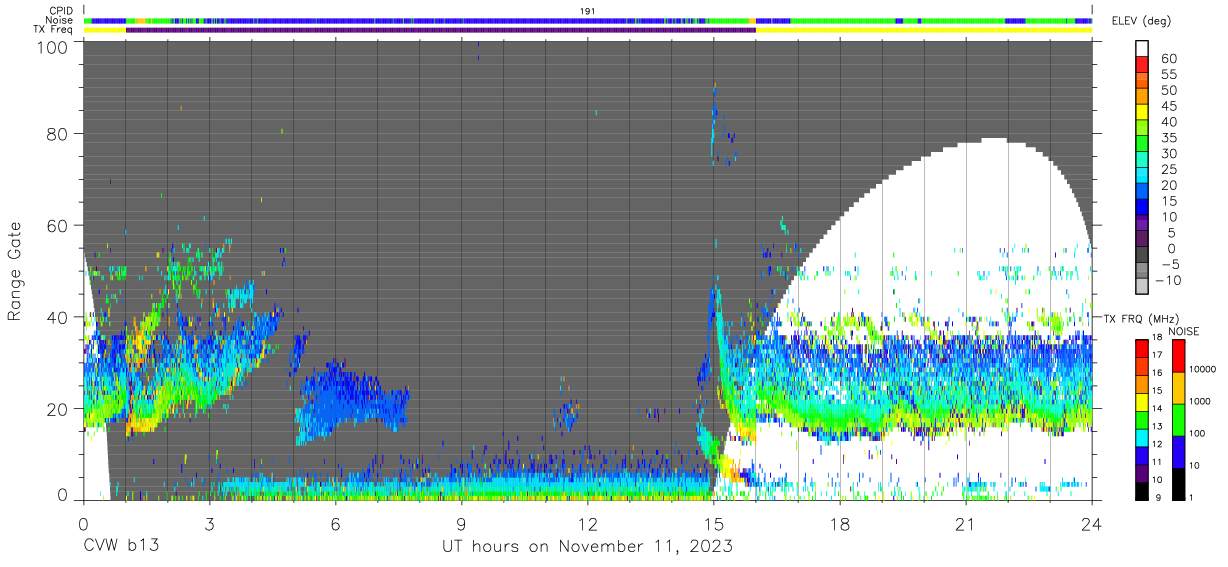1228x567 pixels.
Task: Click the 12 hour tick on the time axis
Action: click(587, 524)
